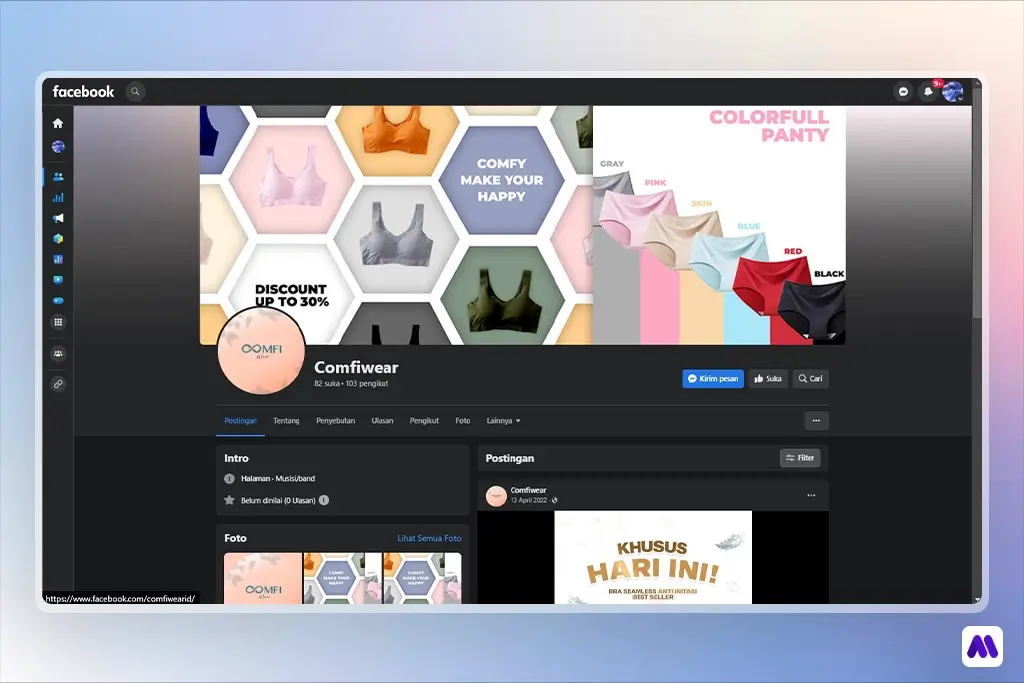Open the Khusus Hari Ini post image

pyautogui.click(x=653, y=557)
